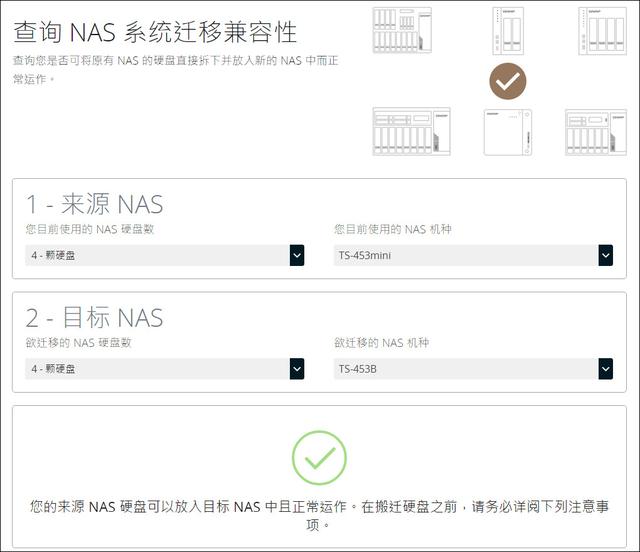640x552 pixels.
Task: Click the '2 - 目标 NAS' section heading
Action: 94,318
